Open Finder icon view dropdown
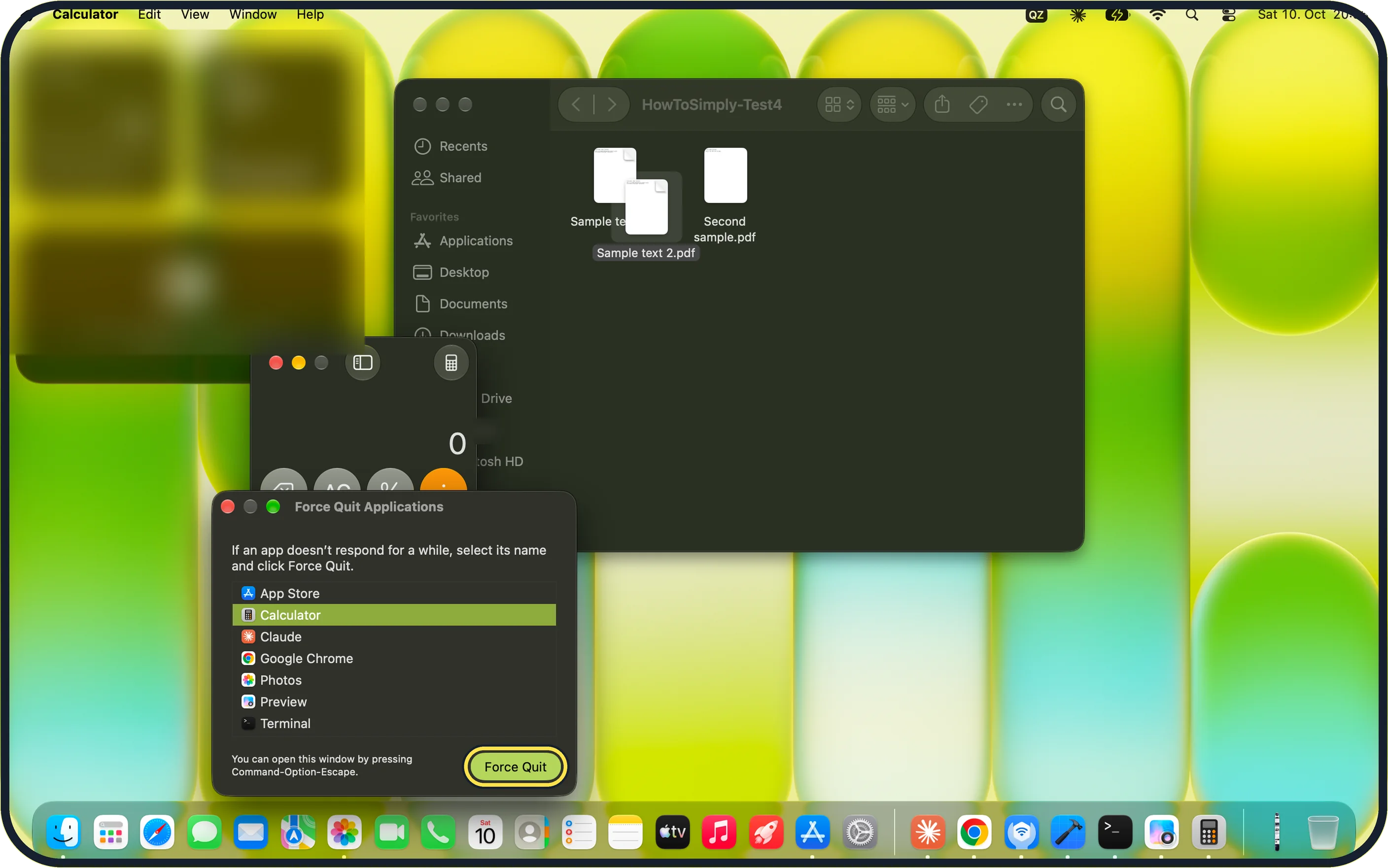This screenshot has width=1388, height=868. pos(839,104)
